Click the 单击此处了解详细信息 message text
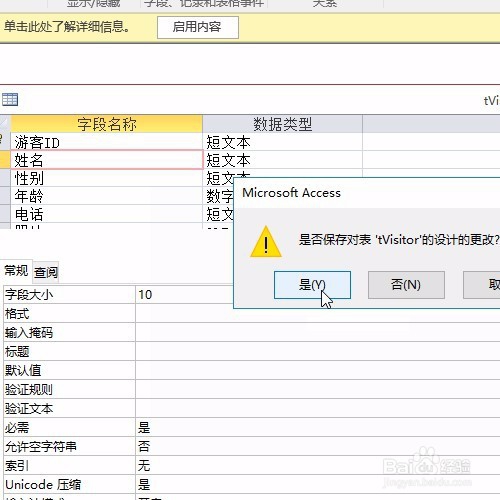The image size is (500, 500). (67, 27)
